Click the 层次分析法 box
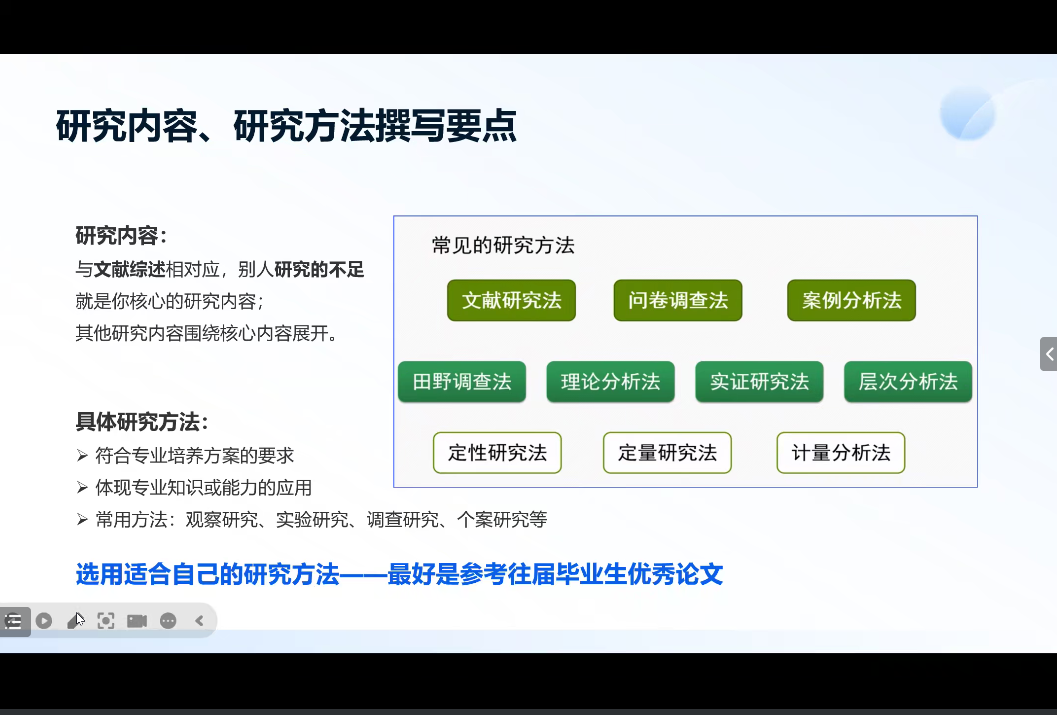Viewport: 1057px width, 715px height. pos(907,382)
